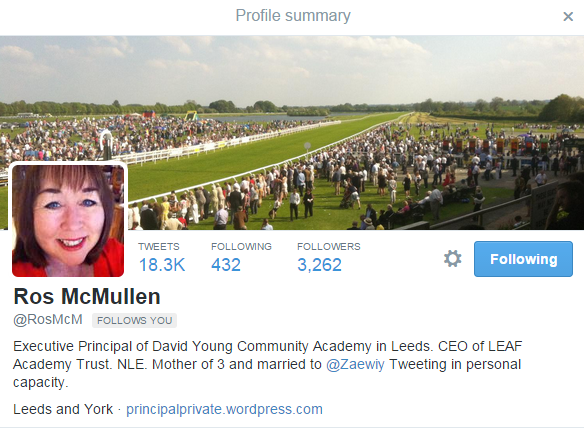Open the @Zaewiy mention link
Screen dimensions: 584x428
pyautogui.click(x=355, y=364)
